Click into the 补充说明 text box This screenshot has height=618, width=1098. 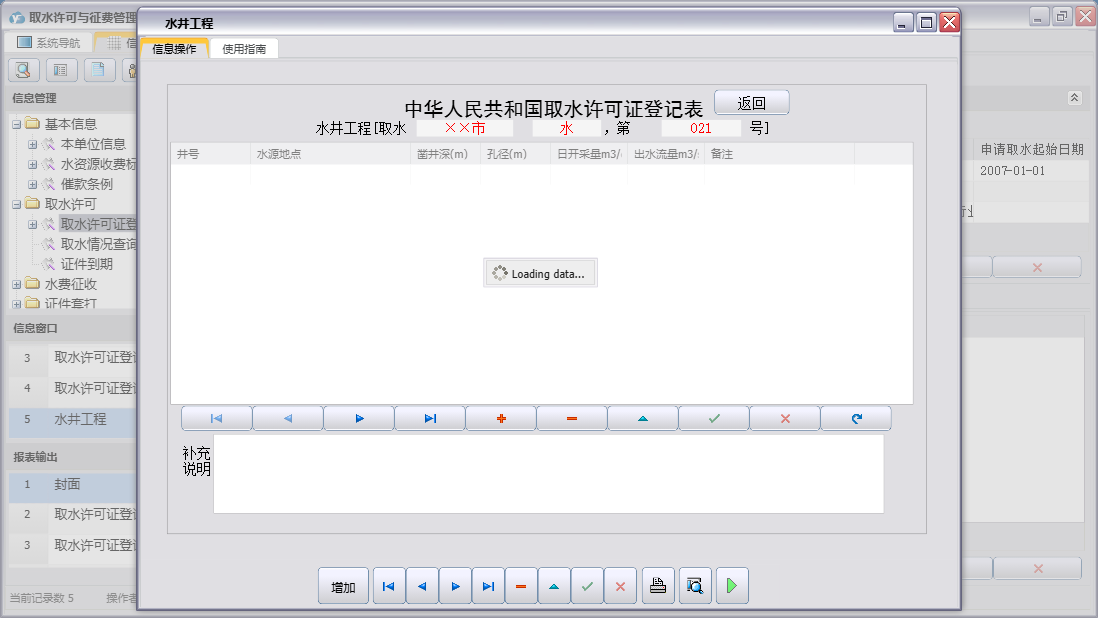pos(548,474)
